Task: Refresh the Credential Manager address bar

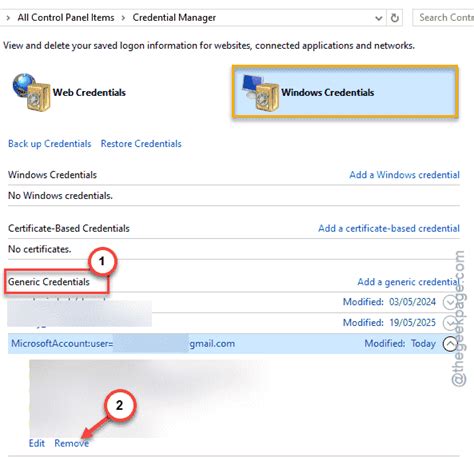Action: pos(395,18)
